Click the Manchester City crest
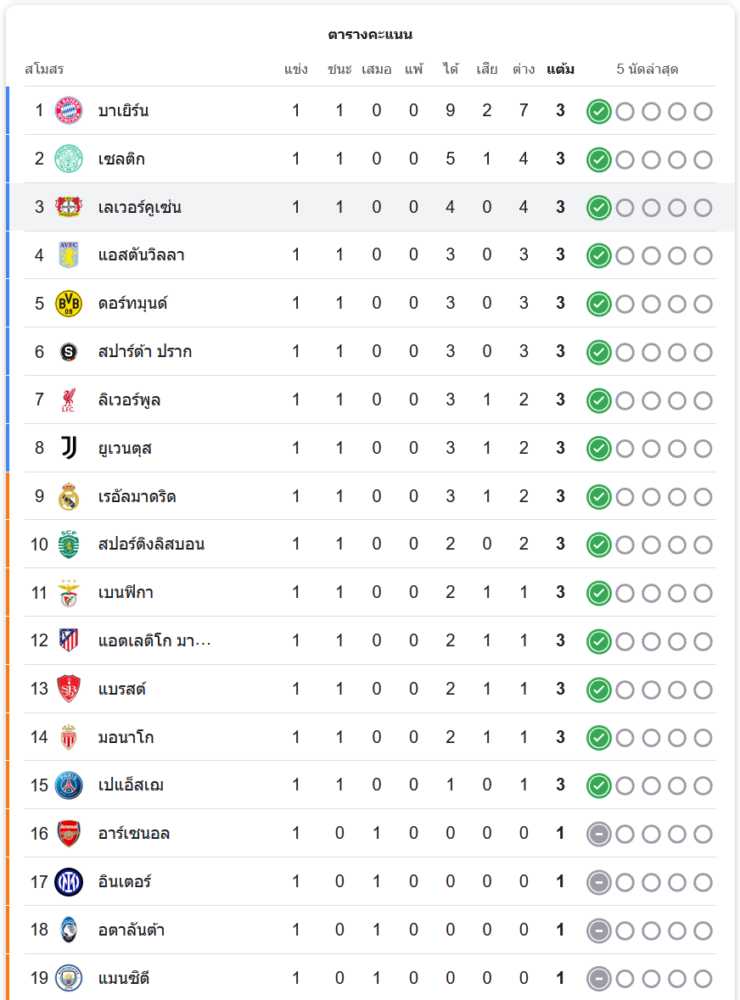 [68, 977]
